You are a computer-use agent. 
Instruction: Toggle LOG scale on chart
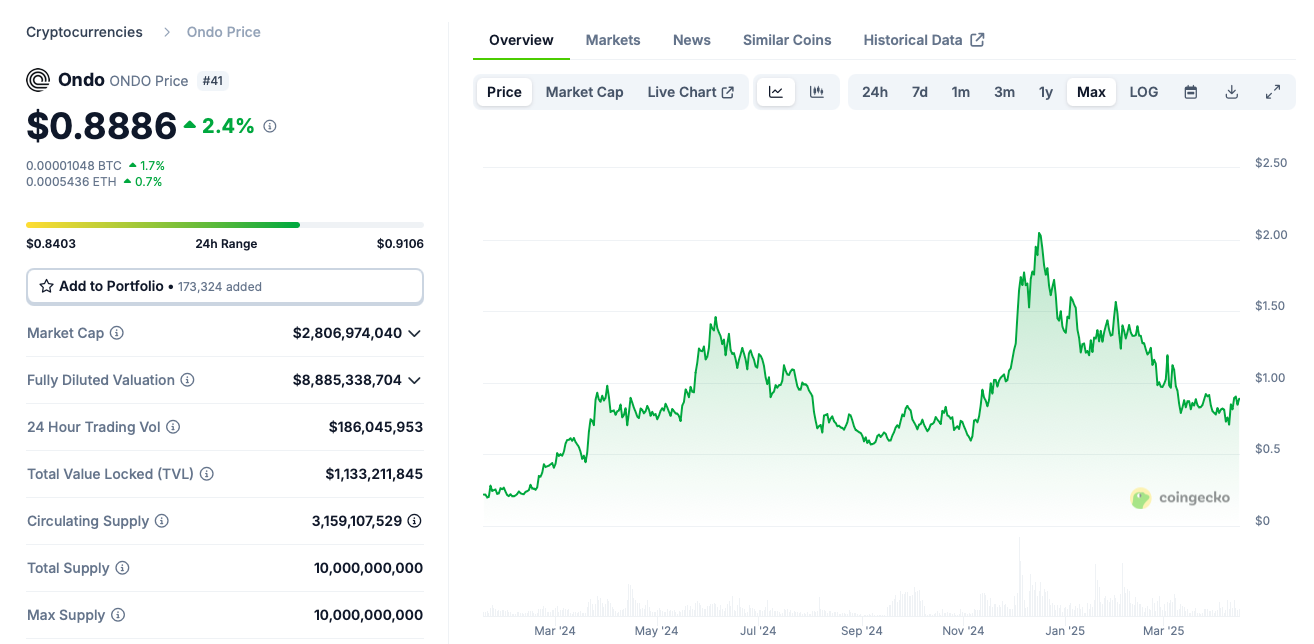click(1144, 92)
